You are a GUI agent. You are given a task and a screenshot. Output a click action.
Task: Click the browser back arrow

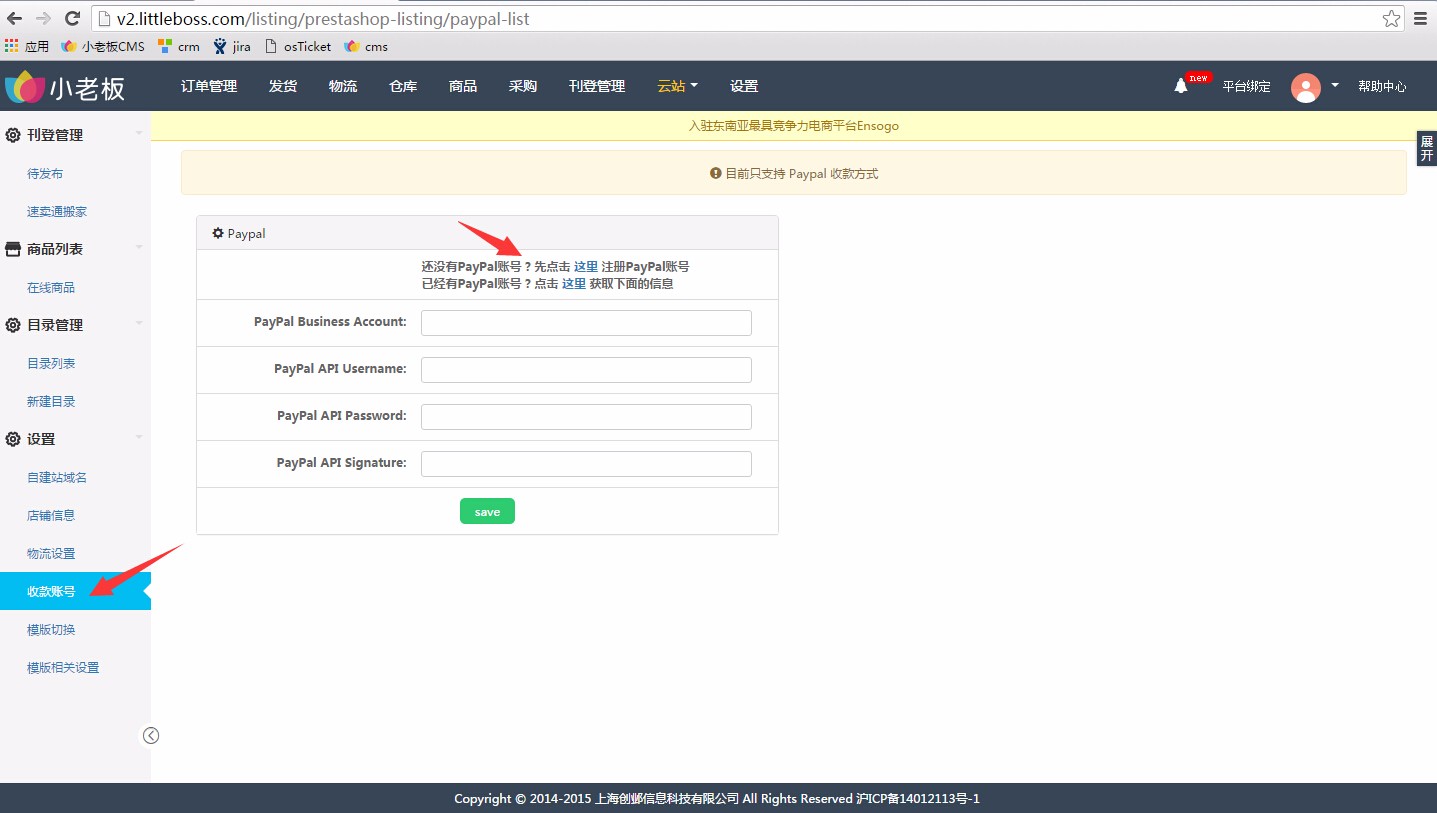tap(14, 19)
